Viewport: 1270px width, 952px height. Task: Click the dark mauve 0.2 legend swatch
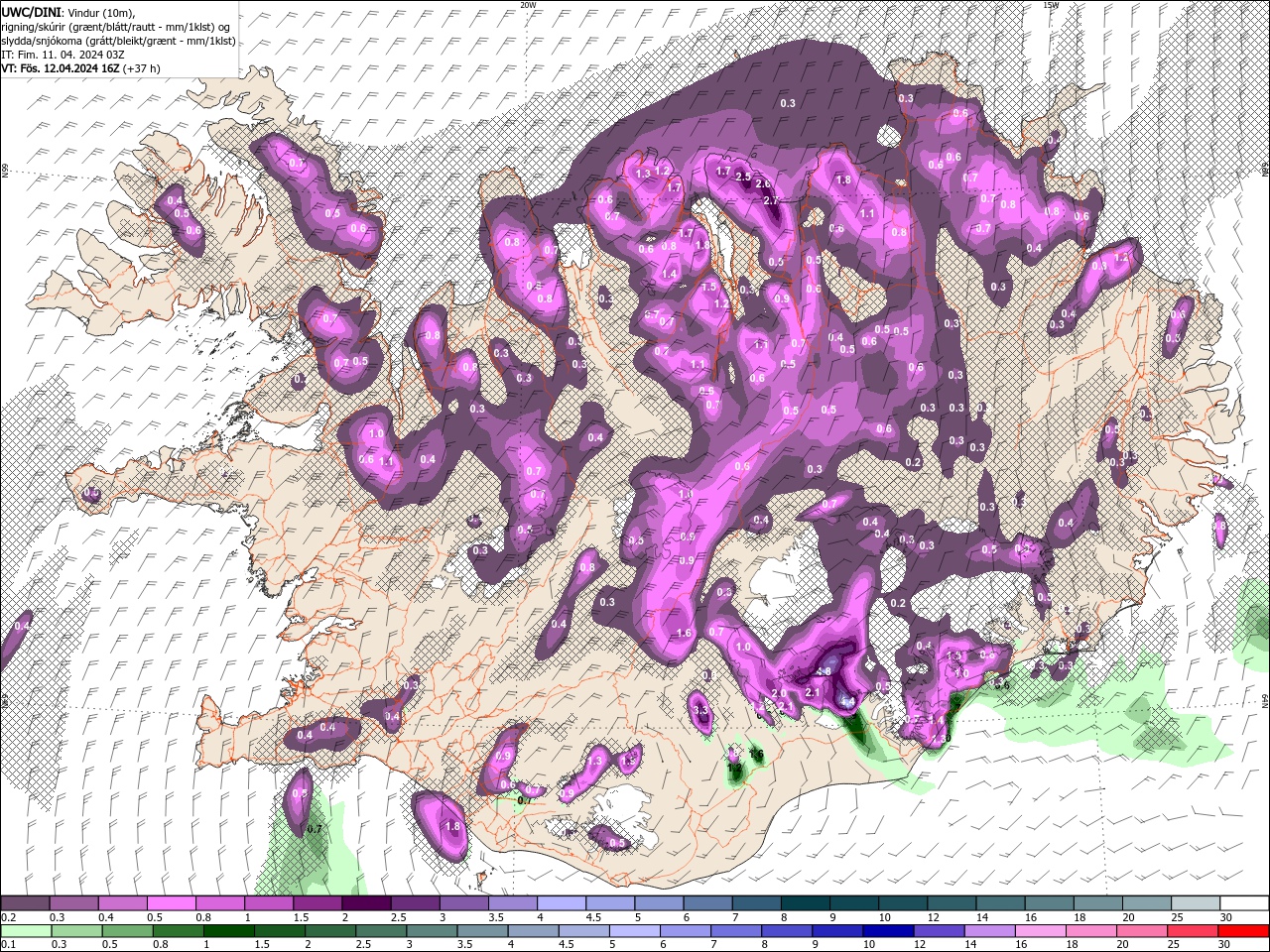coord(25,903)
